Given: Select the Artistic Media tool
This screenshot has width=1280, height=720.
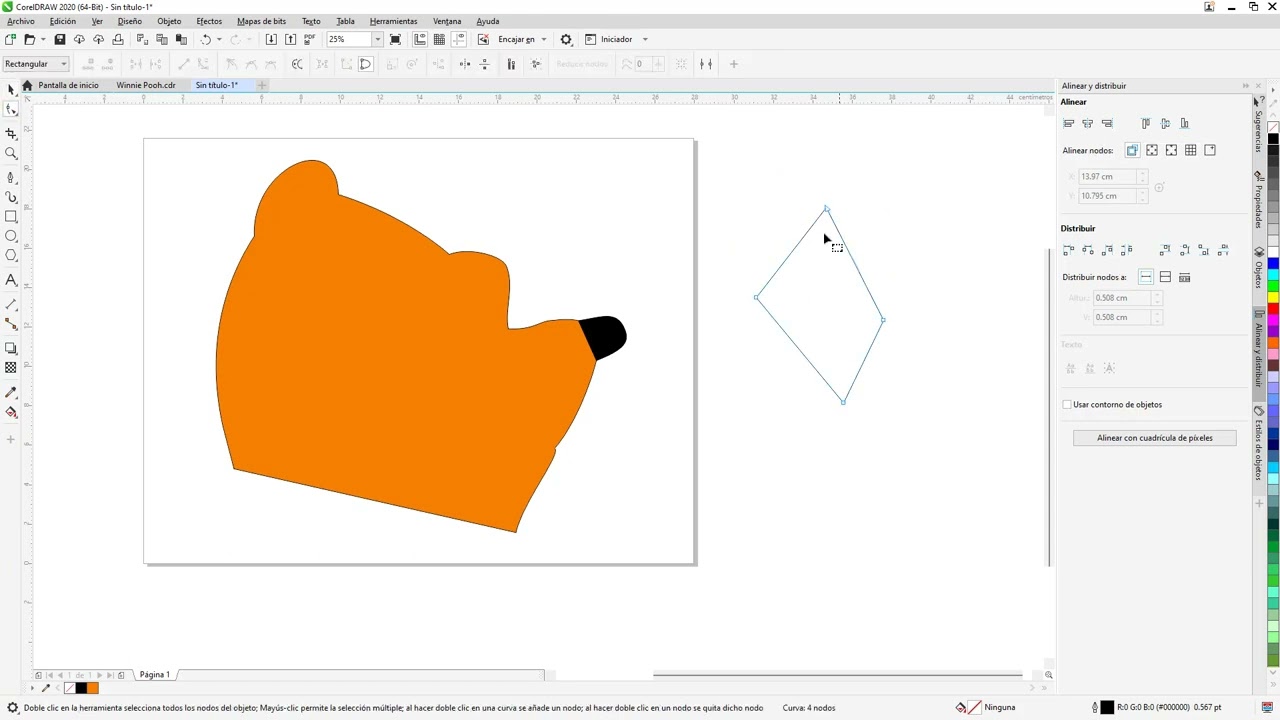Looking at the screenshot, I should 11,197.
